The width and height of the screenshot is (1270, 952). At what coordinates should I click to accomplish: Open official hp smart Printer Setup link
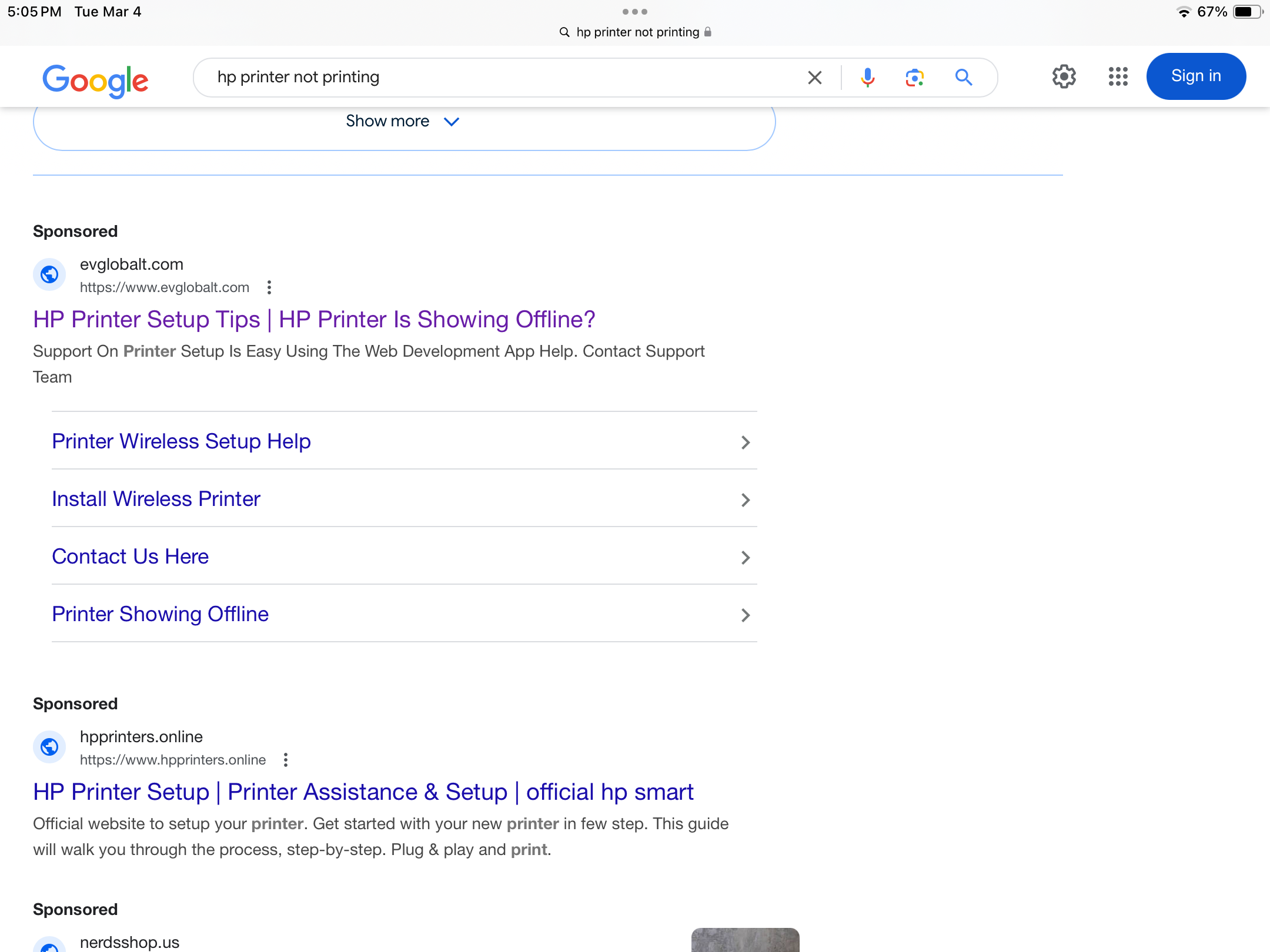click(x=363, y=792)
